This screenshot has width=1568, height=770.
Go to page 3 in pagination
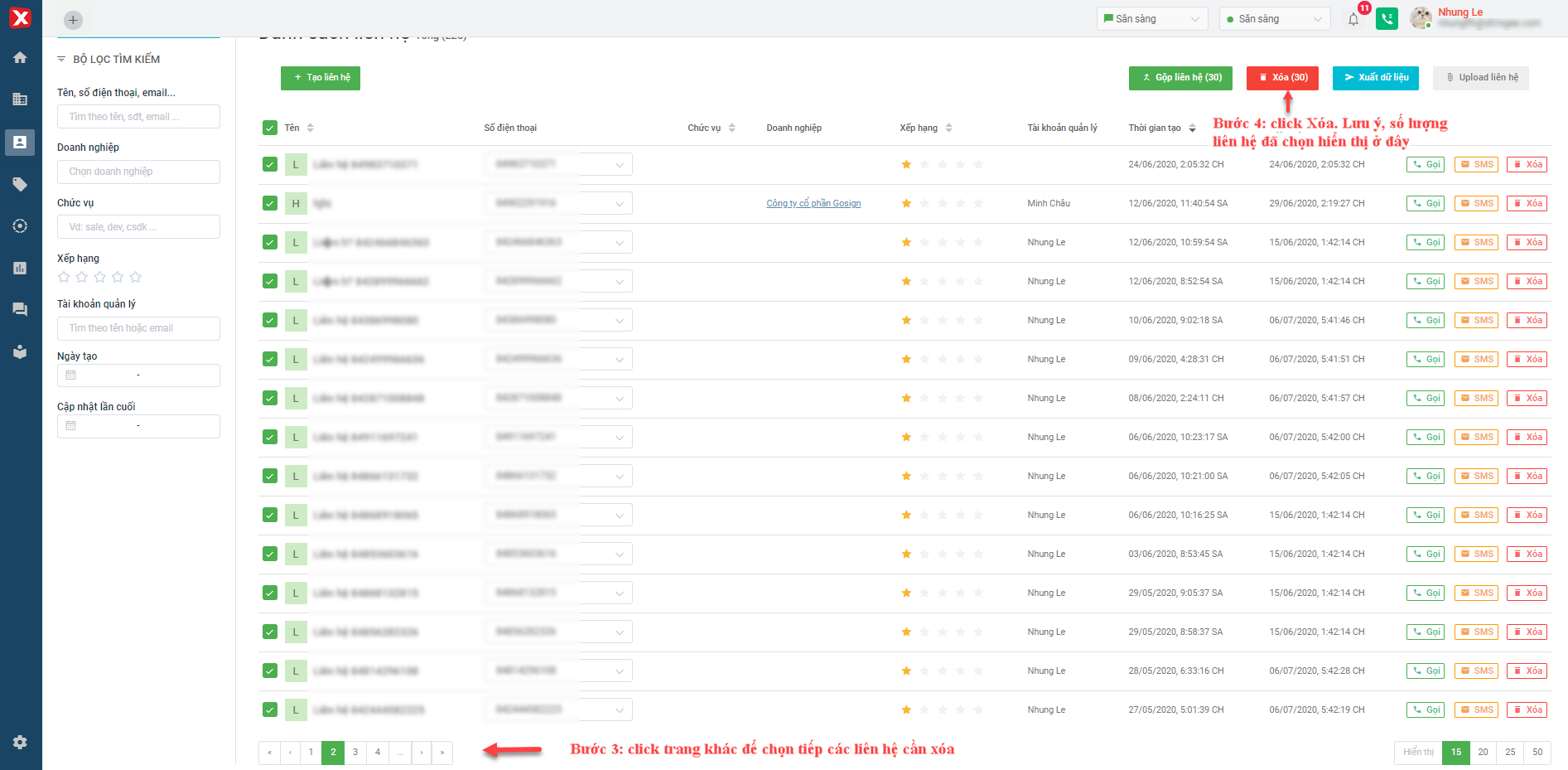coord(355,753)
